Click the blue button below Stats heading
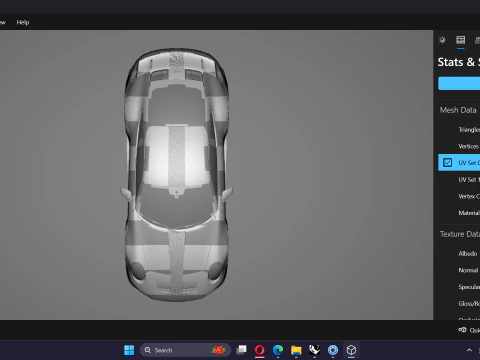The width and height of the screenshot is (480, 360). click(459, 83)
